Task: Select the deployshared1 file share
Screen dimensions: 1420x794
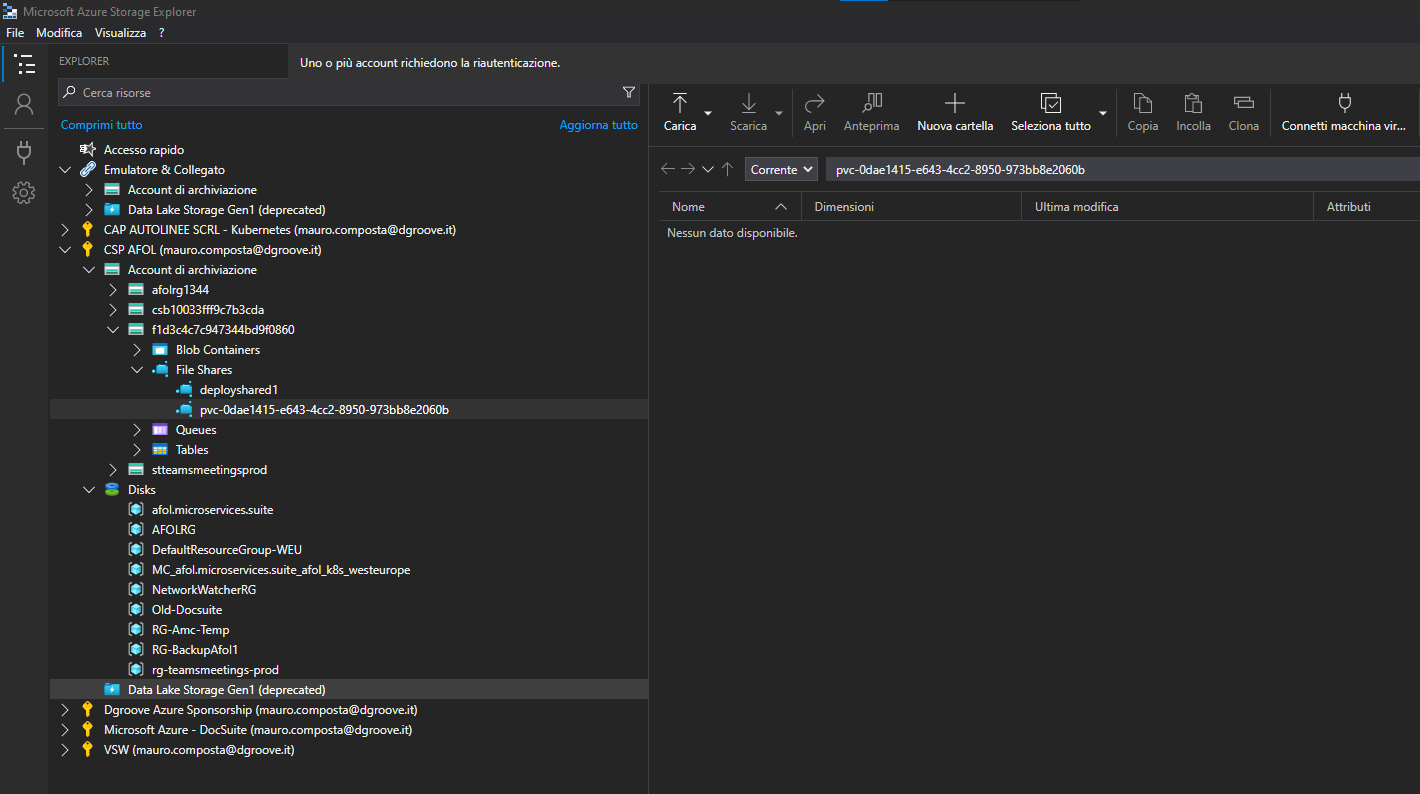Action: 239,389
